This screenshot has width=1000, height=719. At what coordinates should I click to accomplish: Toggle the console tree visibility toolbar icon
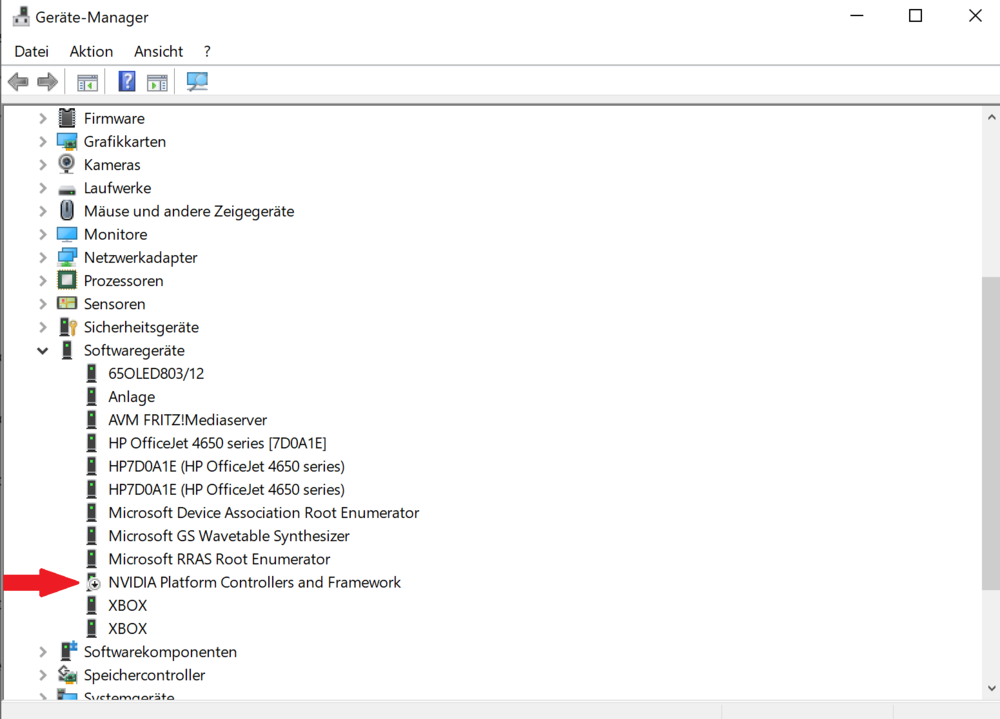pos(87,81)
